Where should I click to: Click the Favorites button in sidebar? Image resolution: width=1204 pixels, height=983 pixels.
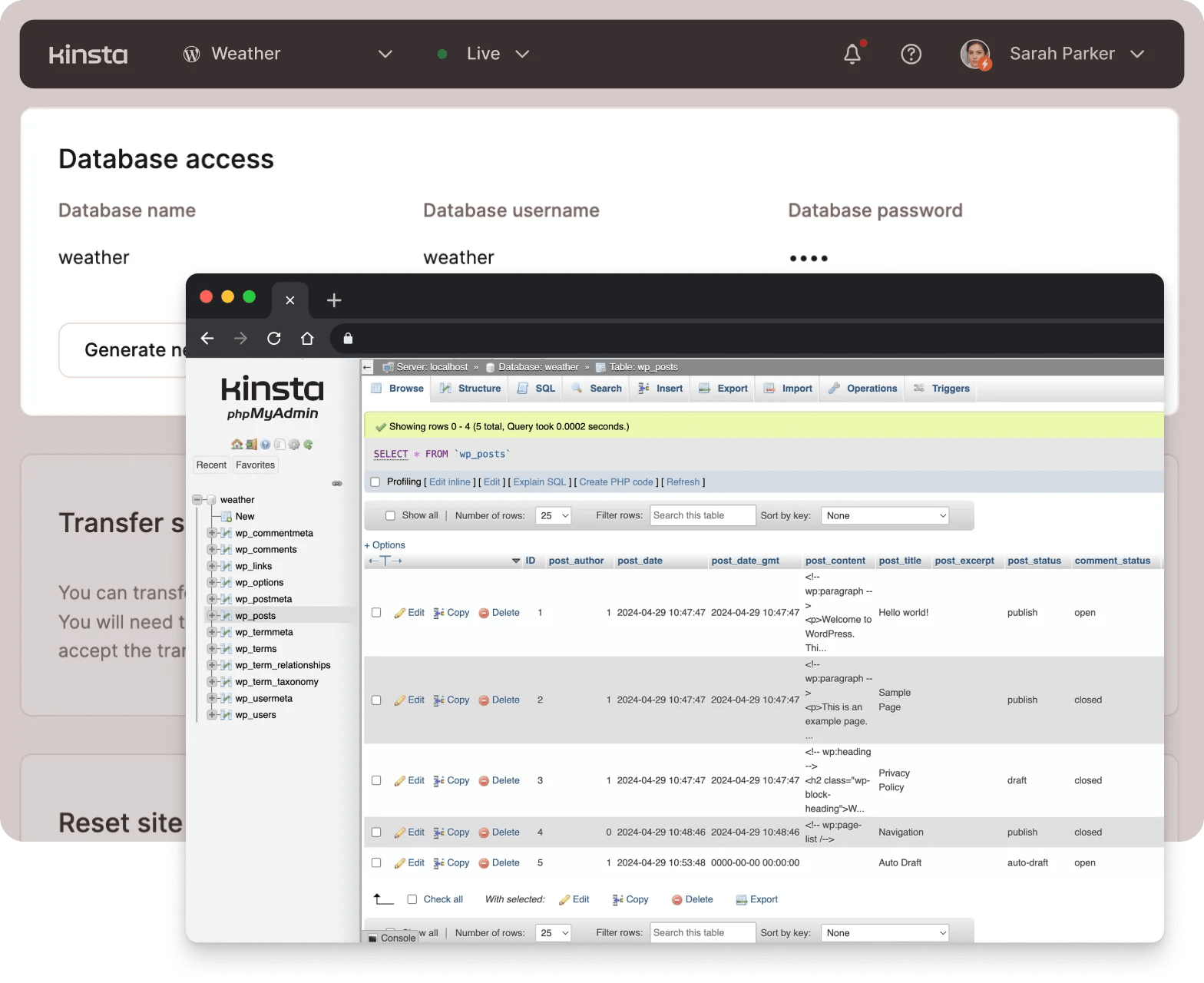pos(256,465)
